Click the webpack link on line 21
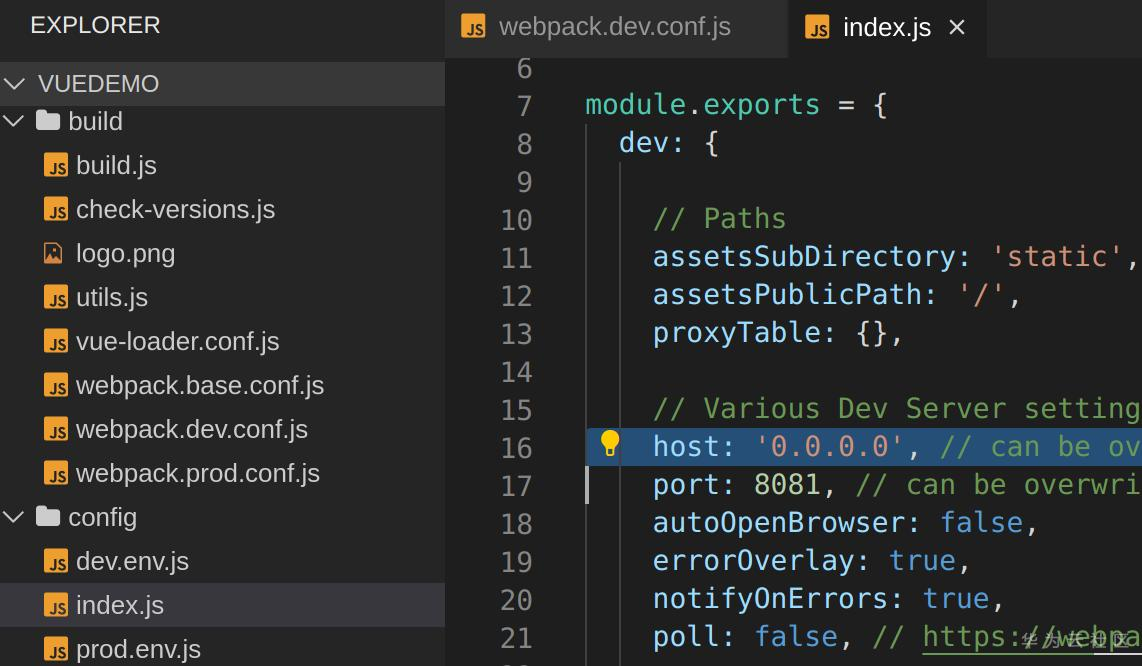This screenshot has height=666, width=1142. tap(1032, 636)
